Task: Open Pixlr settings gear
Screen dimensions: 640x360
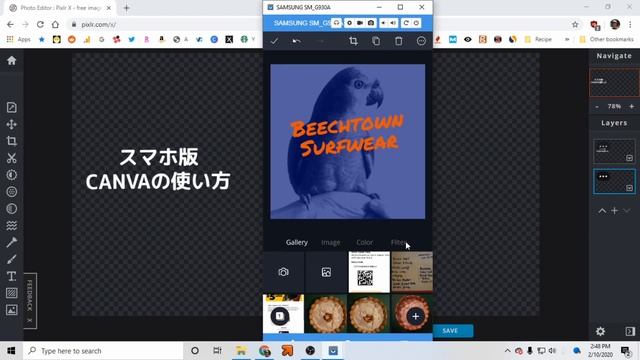Action: (600, 331)
